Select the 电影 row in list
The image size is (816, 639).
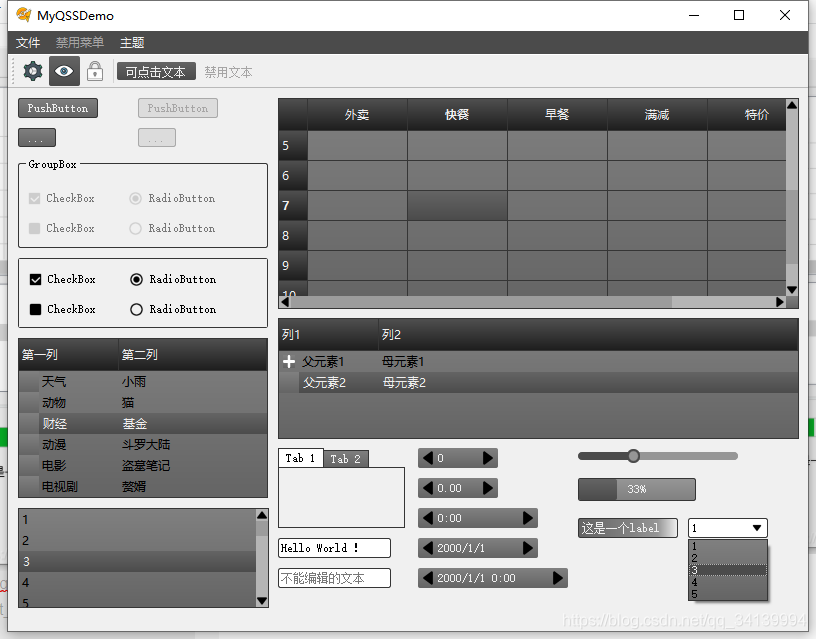pos(143,465)
